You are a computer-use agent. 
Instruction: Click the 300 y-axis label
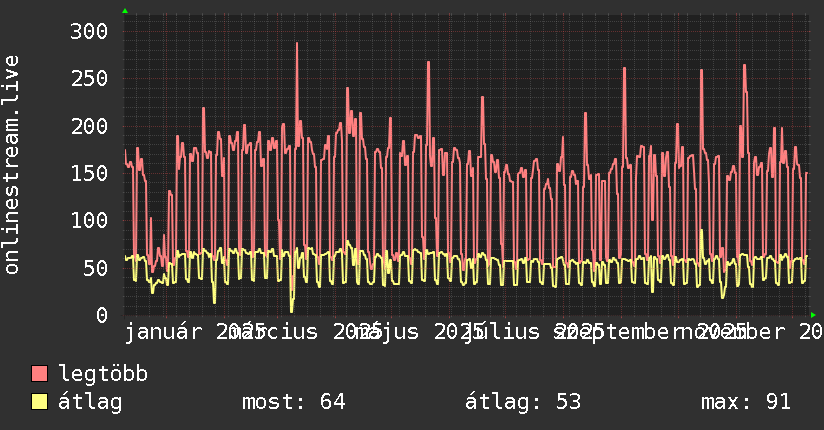pyautogui.click(x=89, y=32)
